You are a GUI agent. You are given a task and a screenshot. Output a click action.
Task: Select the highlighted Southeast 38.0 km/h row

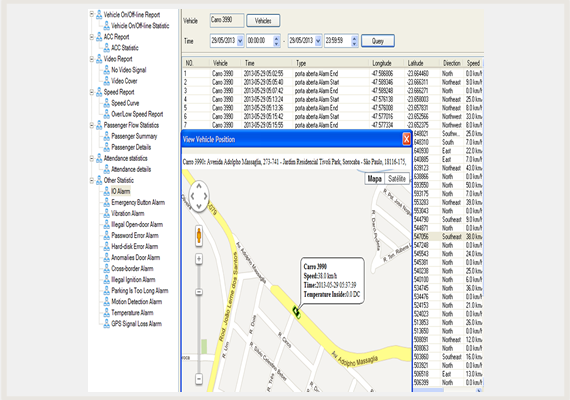click(447, 237)
